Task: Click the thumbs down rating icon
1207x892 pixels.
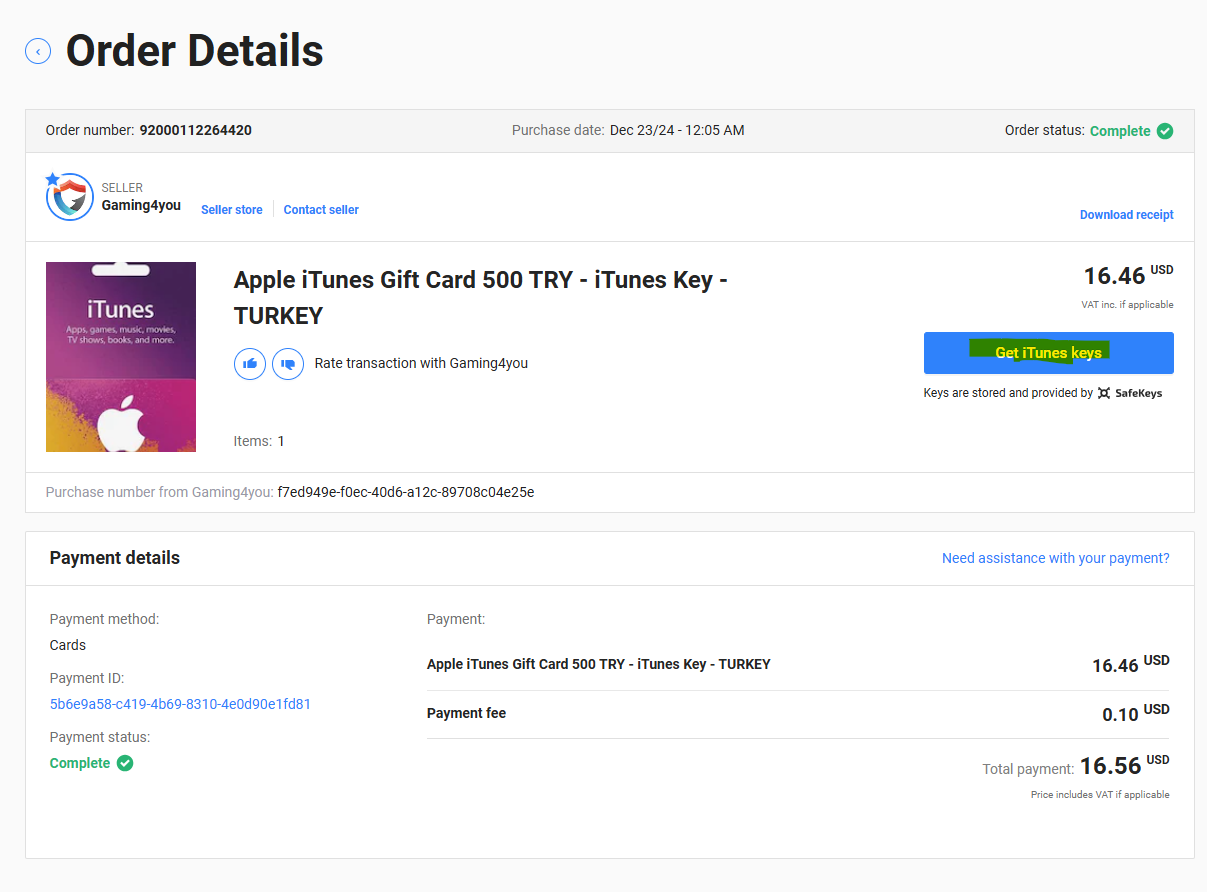Action: pyautogui.click(x=288, y=363)
